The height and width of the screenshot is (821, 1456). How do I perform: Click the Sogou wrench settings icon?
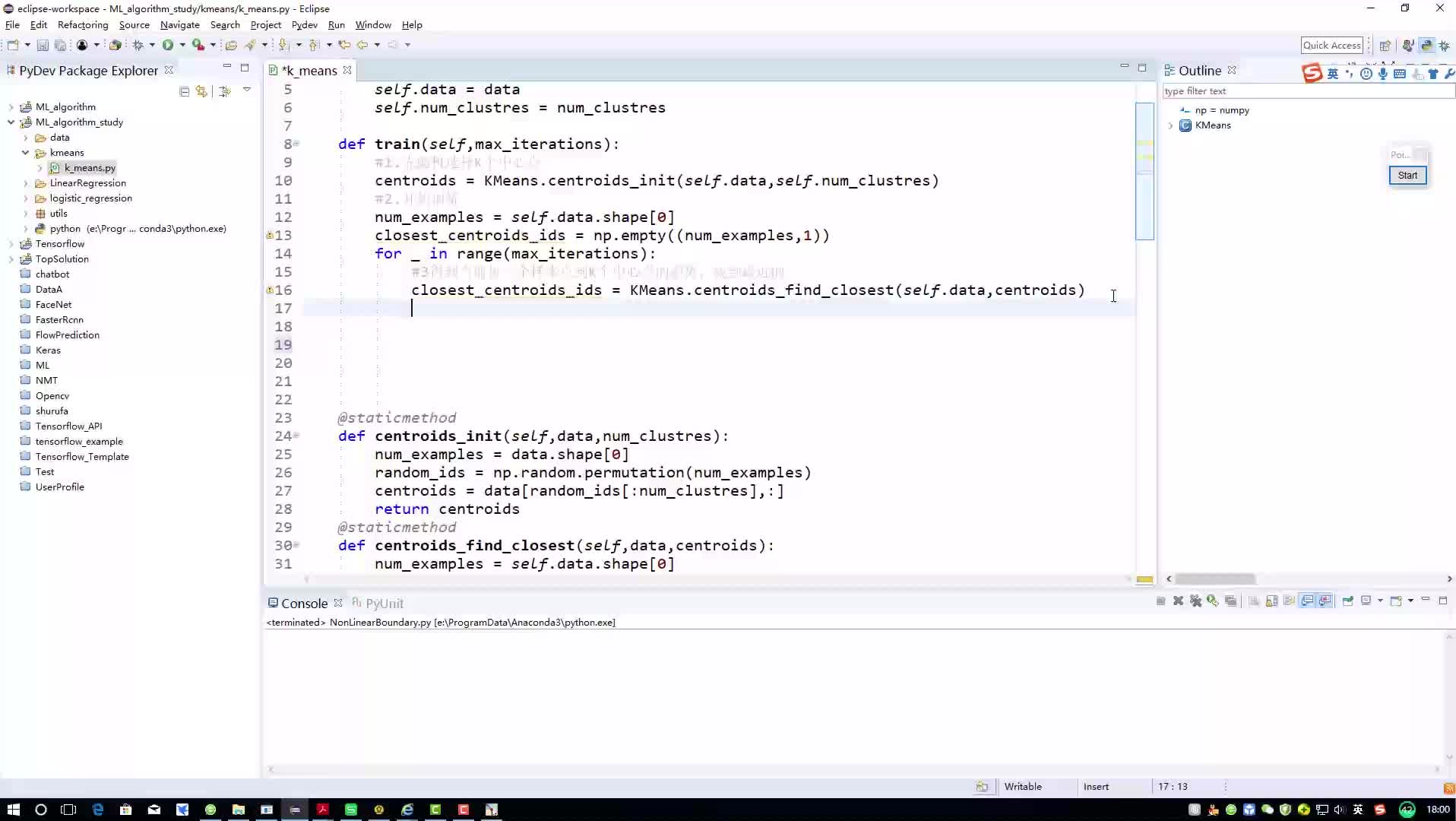tap(1449, 74)
